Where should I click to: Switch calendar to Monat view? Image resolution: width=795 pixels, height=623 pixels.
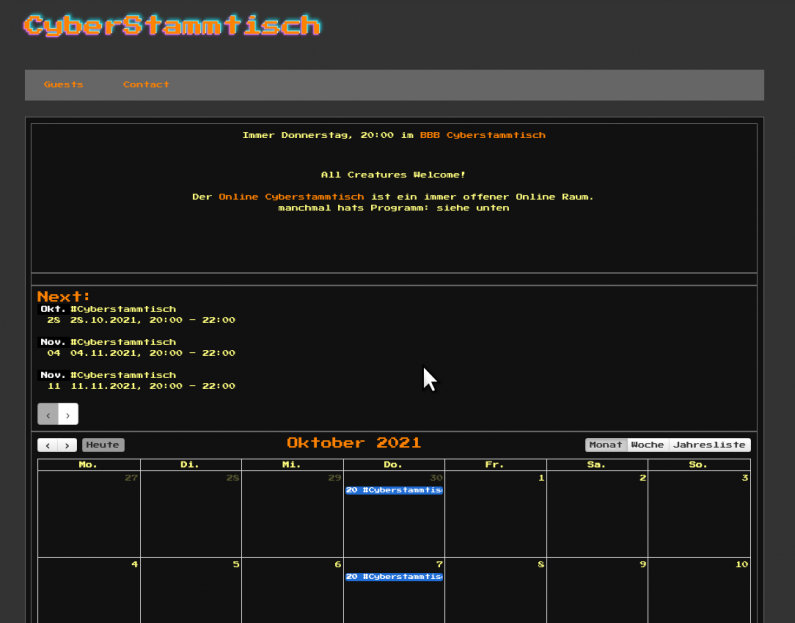point(605,445)
